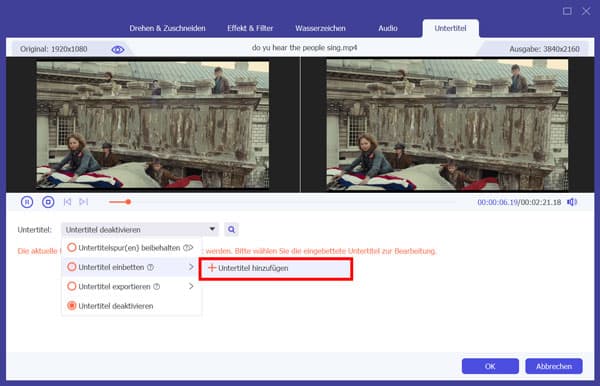This screenshot has width=600, height=386.
Task: Click the Abbrechen button
Action: click(554, 366)
